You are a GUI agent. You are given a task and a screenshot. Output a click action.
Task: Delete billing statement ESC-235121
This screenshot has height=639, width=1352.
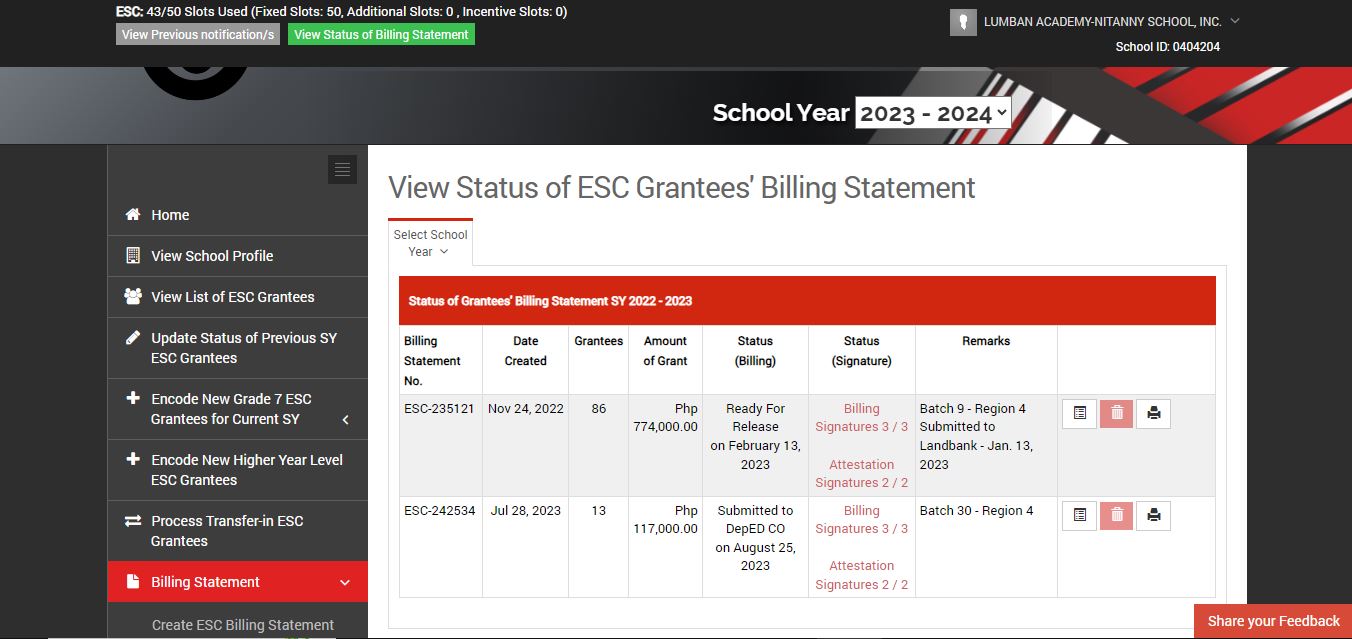pos(1116,413)
